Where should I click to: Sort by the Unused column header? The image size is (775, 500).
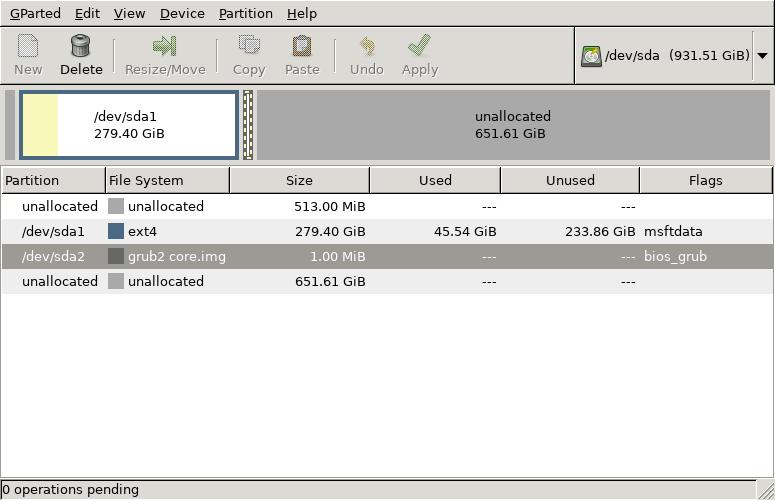point(570,180)
